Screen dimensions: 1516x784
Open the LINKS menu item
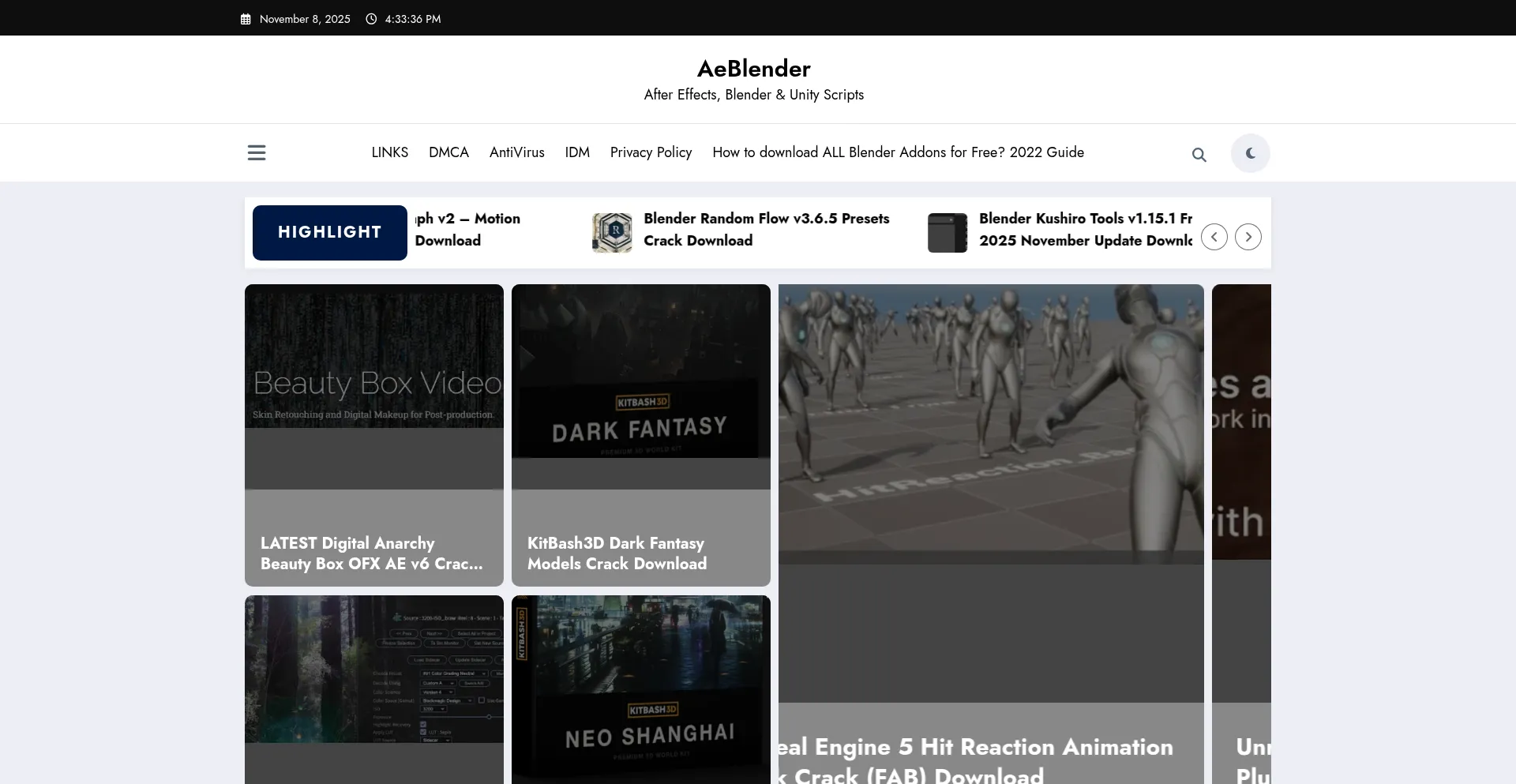coord(389,152)
